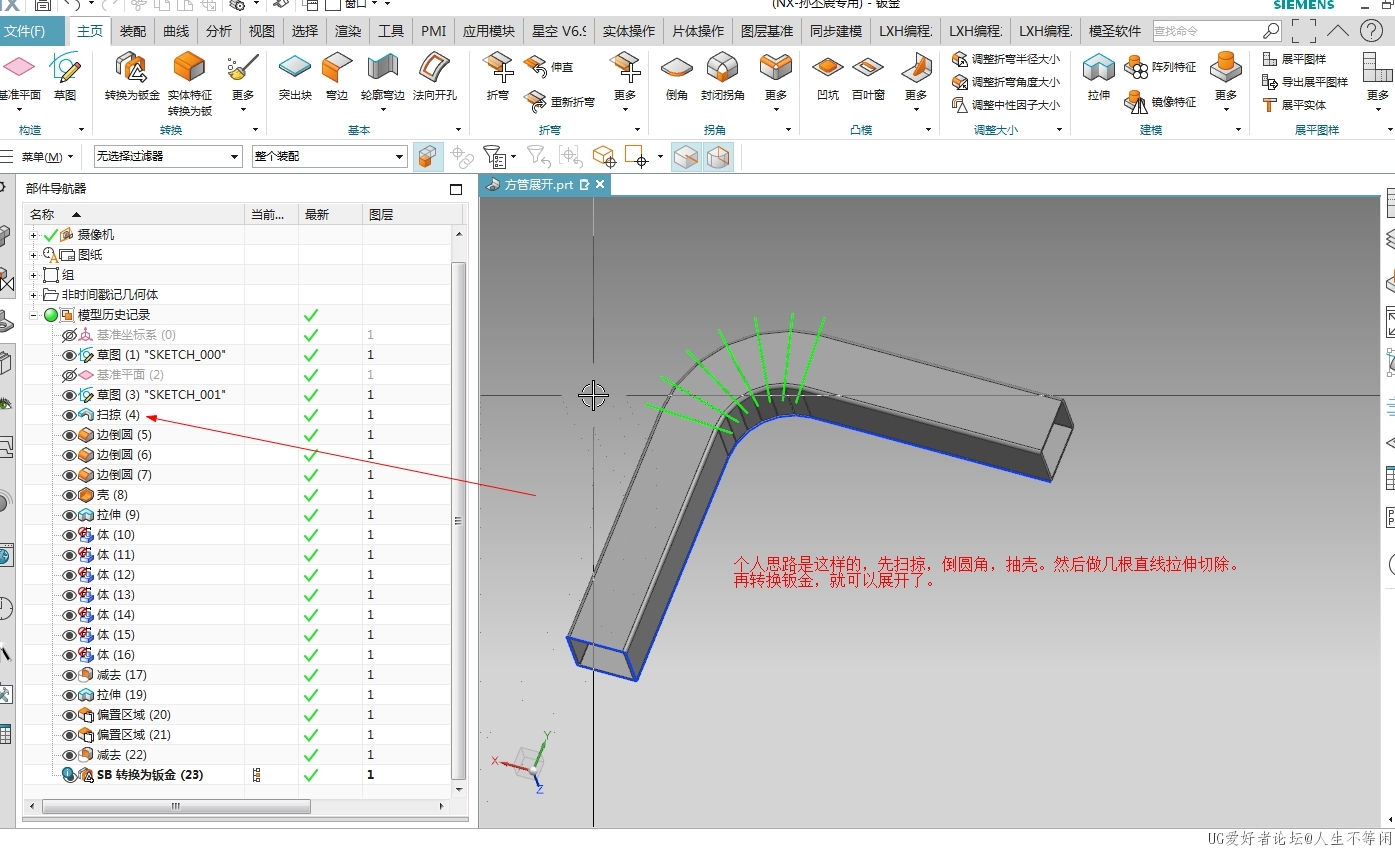Toggle visibility of 壳 (8) feature
1395x850 pixels.
pyautogui.click(x=69, y=495)
